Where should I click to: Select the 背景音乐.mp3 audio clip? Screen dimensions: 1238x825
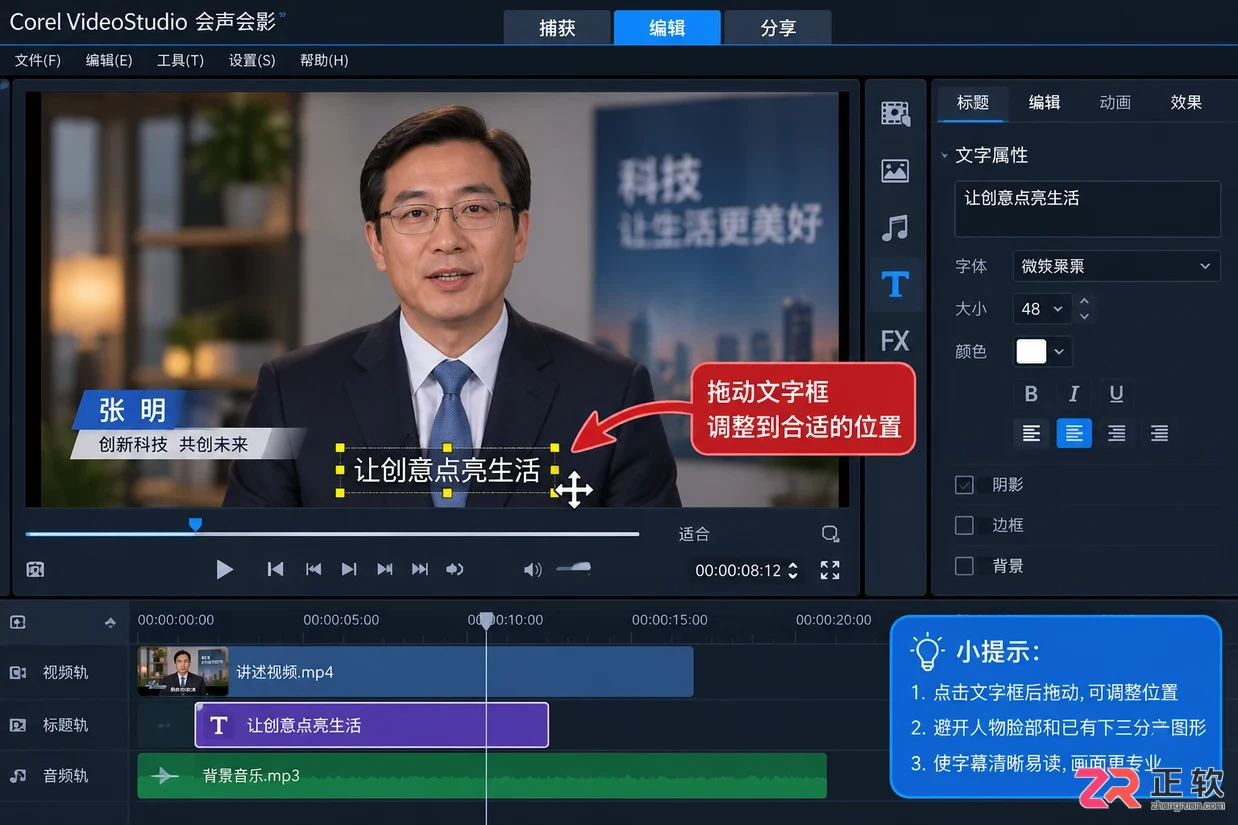(482, 776)
